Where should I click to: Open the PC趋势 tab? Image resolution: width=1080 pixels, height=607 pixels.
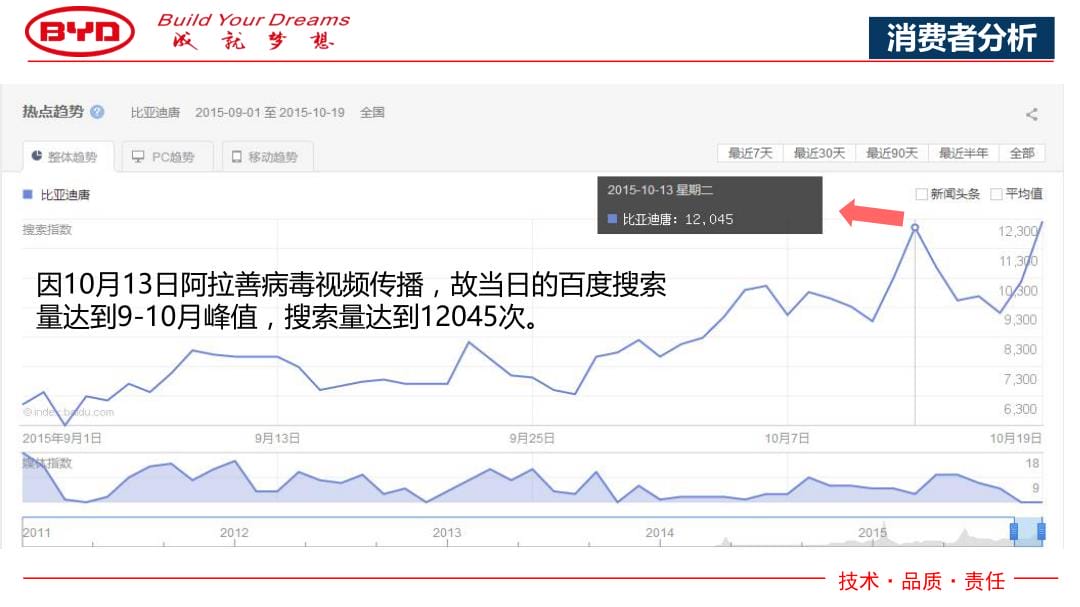point(167,157)
